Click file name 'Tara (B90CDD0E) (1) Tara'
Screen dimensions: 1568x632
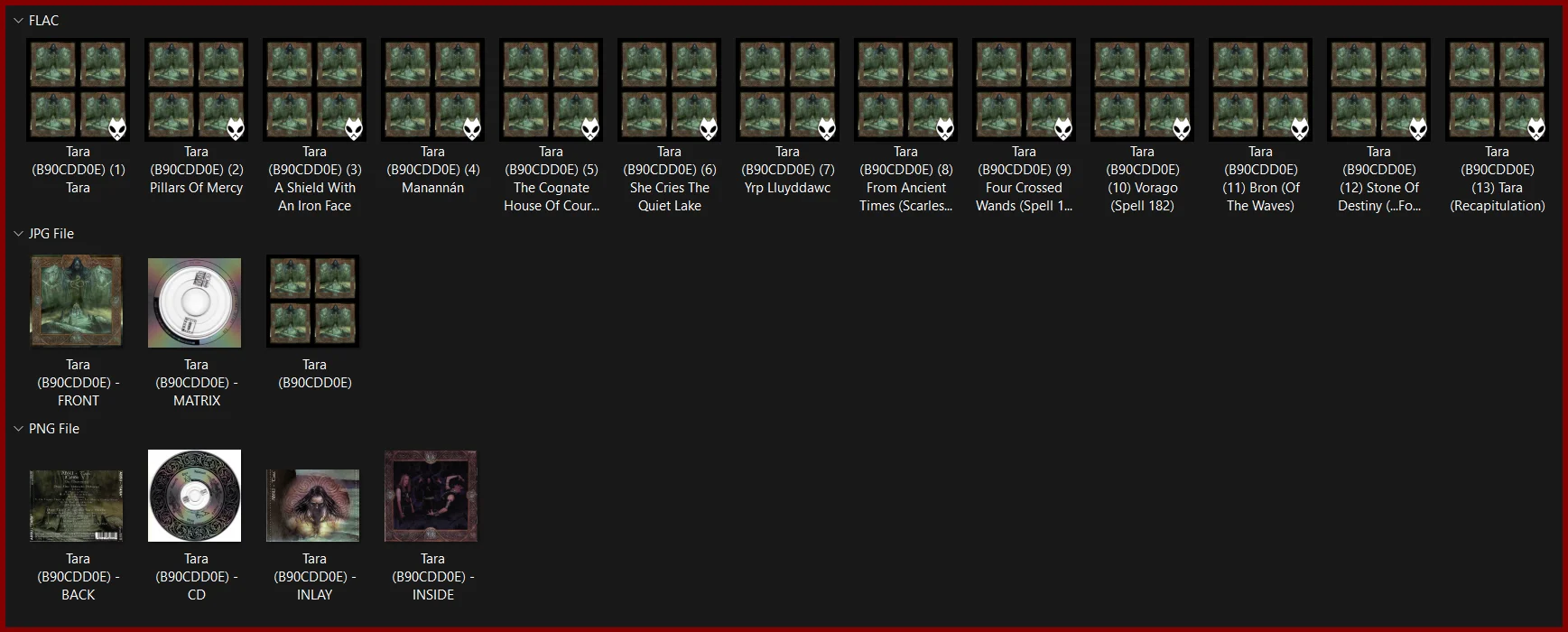click(79, 170)
